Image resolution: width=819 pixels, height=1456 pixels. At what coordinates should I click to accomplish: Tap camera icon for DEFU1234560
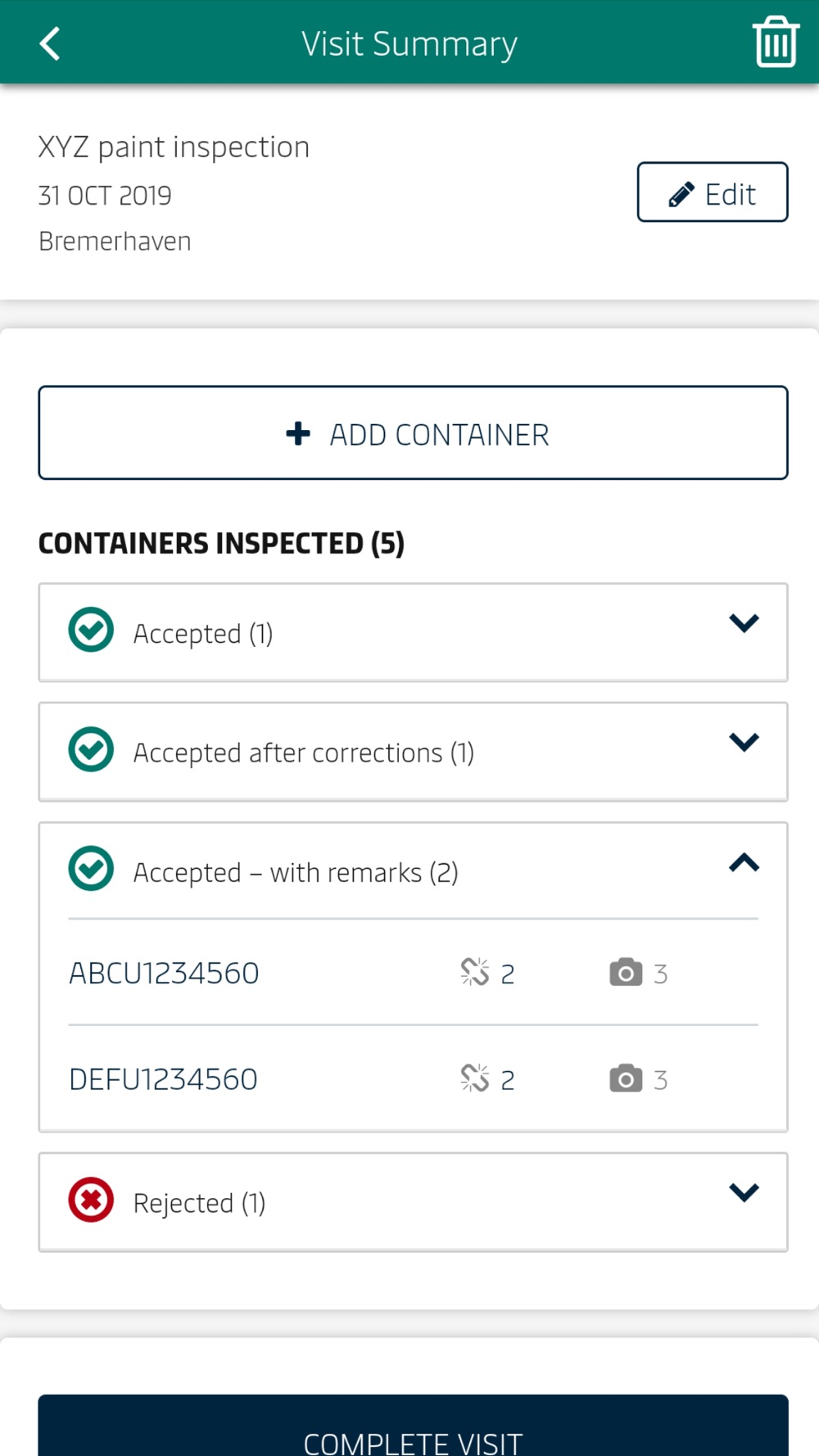coord(626,1078)
